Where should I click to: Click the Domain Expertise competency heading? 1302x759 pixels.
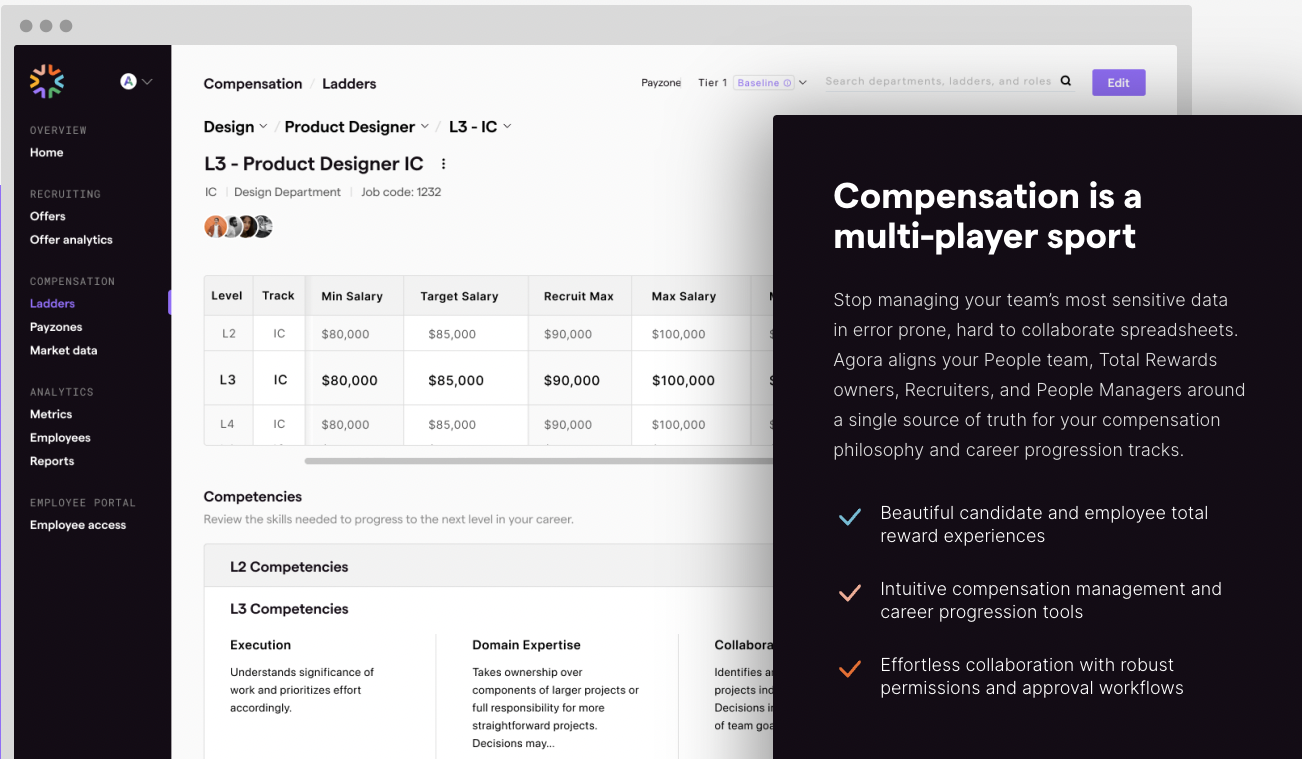[x=526, y=645]
